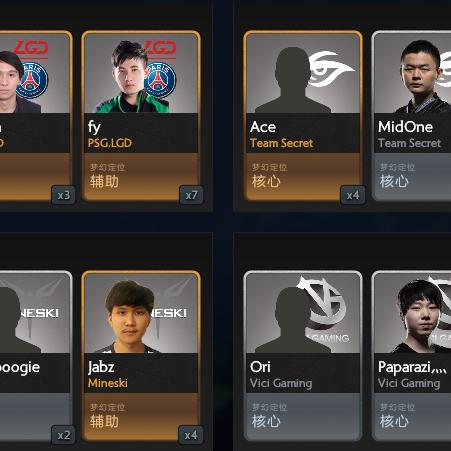
Task: Open the Ori Vici Gaming card
Action: pyautogui.click(x=303, y=356)
